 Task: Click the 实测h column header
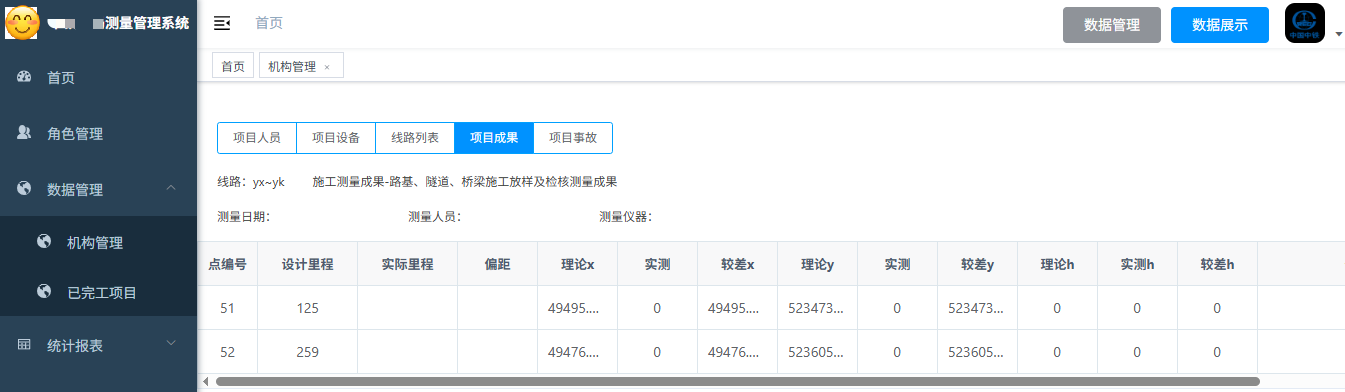pyautogui.click(x=1137, y=264)
